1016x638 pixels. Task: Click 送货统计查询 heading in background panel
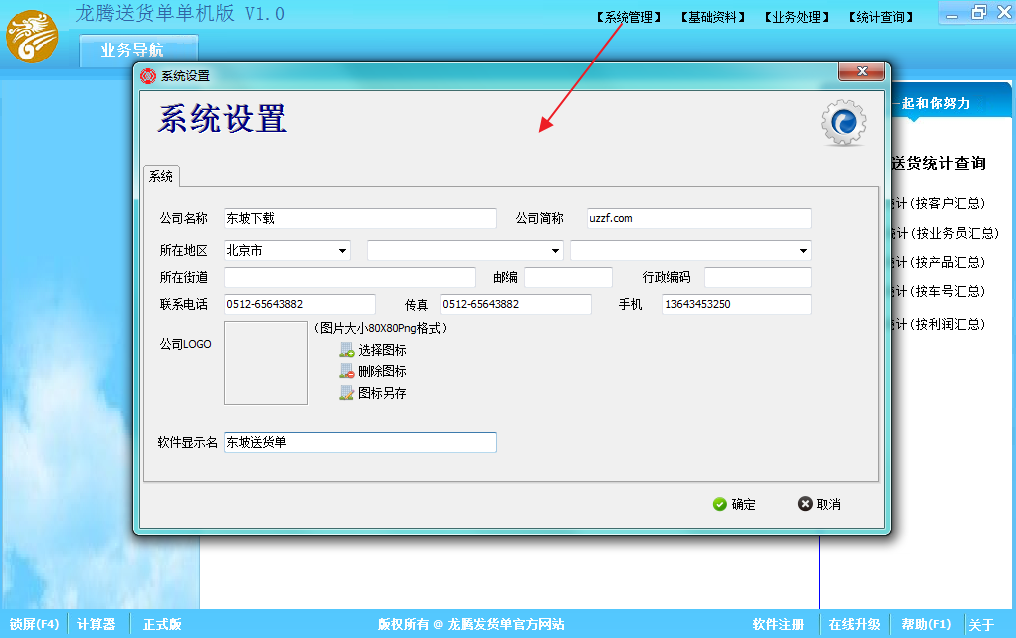[x=939, y=163]
